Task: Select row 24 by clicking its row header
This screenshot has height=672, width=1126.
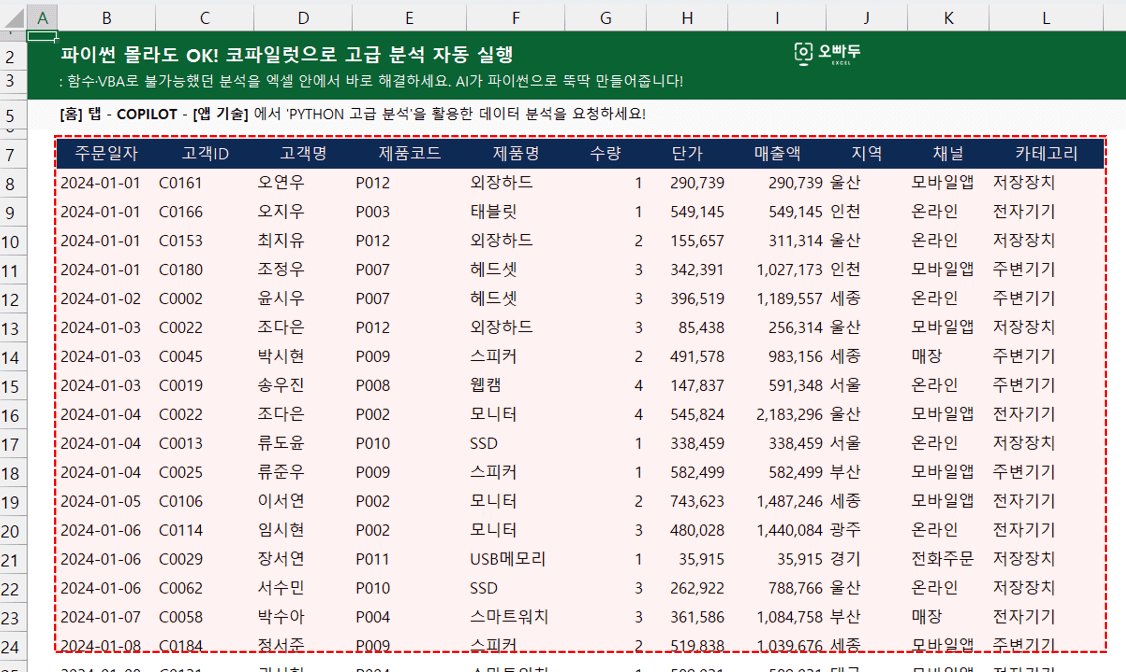Action: coord(12,645)
